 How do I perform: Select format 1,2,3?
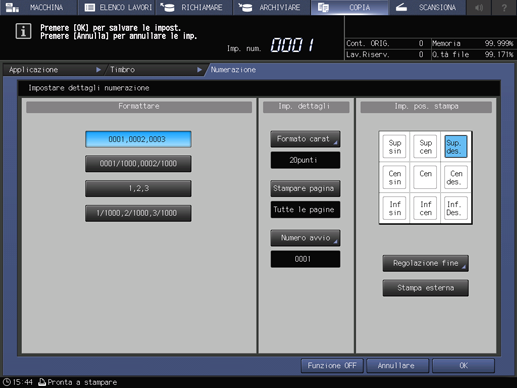pyautogui.click(x=138, y=188)
